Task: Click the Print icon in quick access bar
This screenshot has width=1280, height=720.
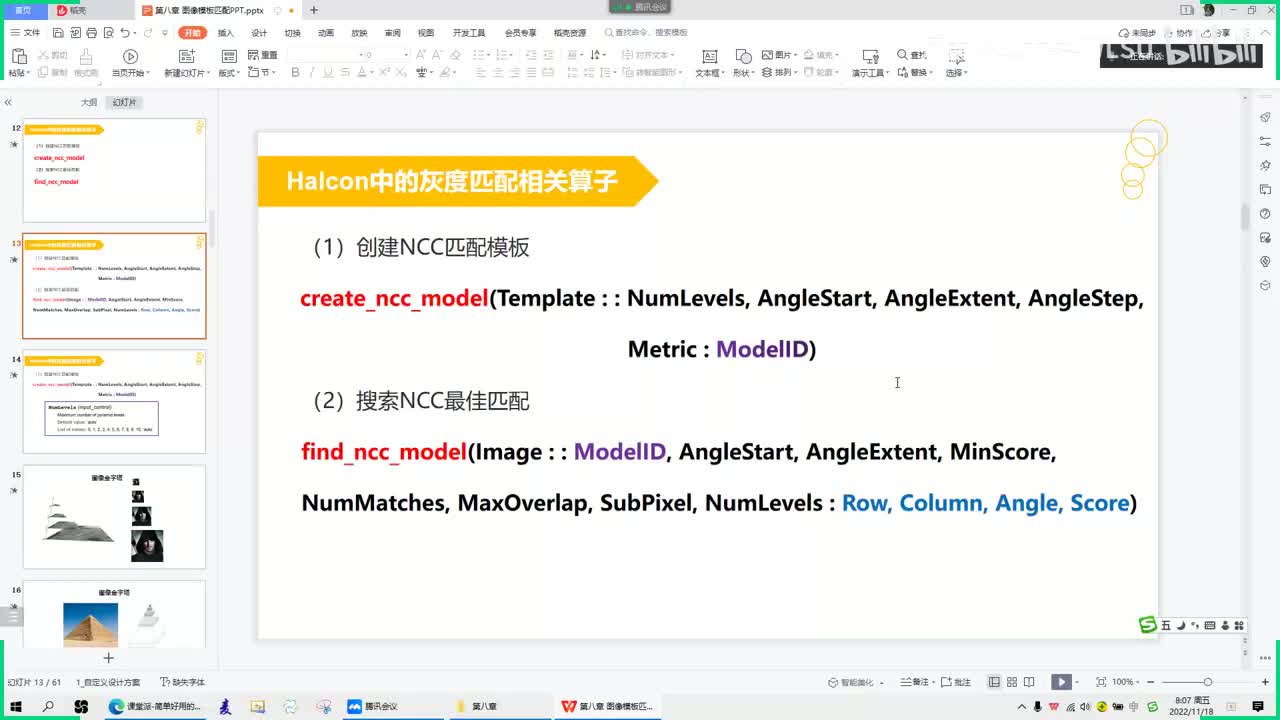Action: [92, 33]
